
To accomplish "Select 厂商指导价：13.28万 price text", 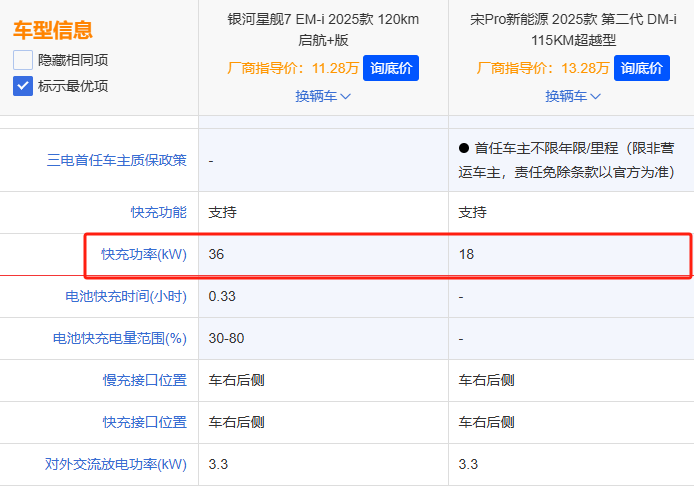I will 543,68.
